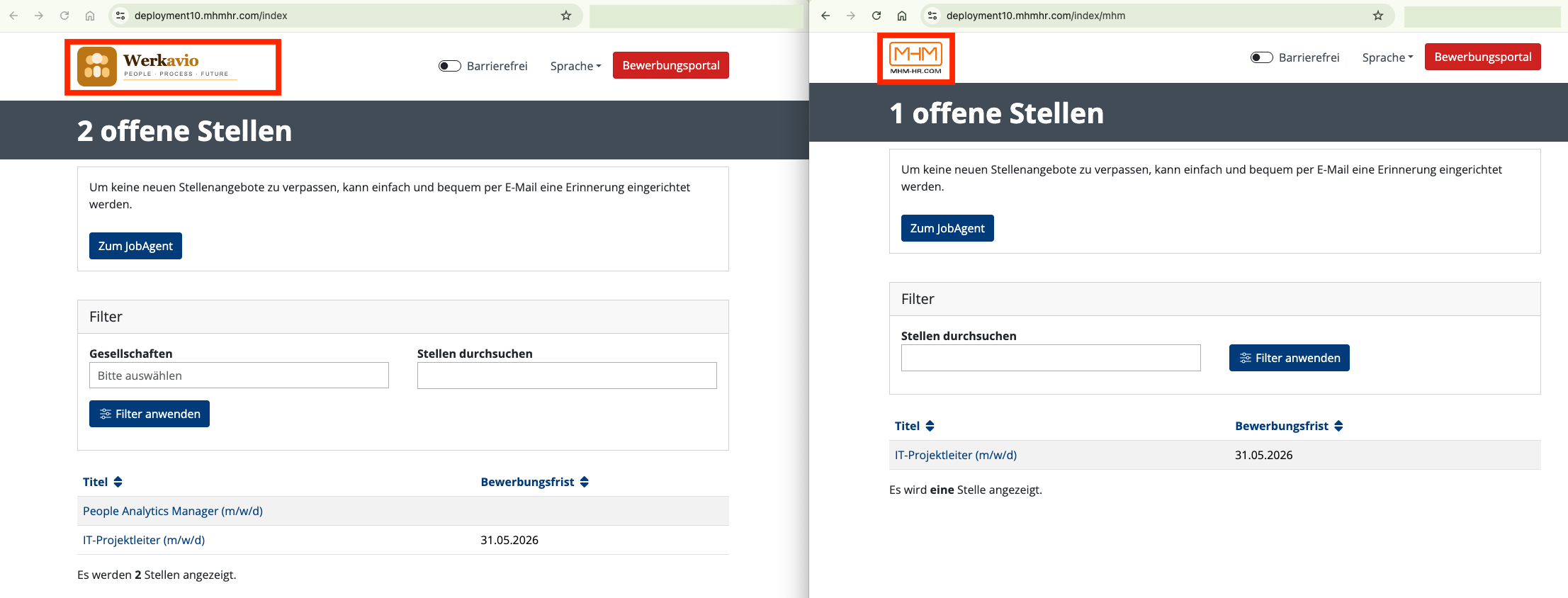Go back in the right browser window

825,16
